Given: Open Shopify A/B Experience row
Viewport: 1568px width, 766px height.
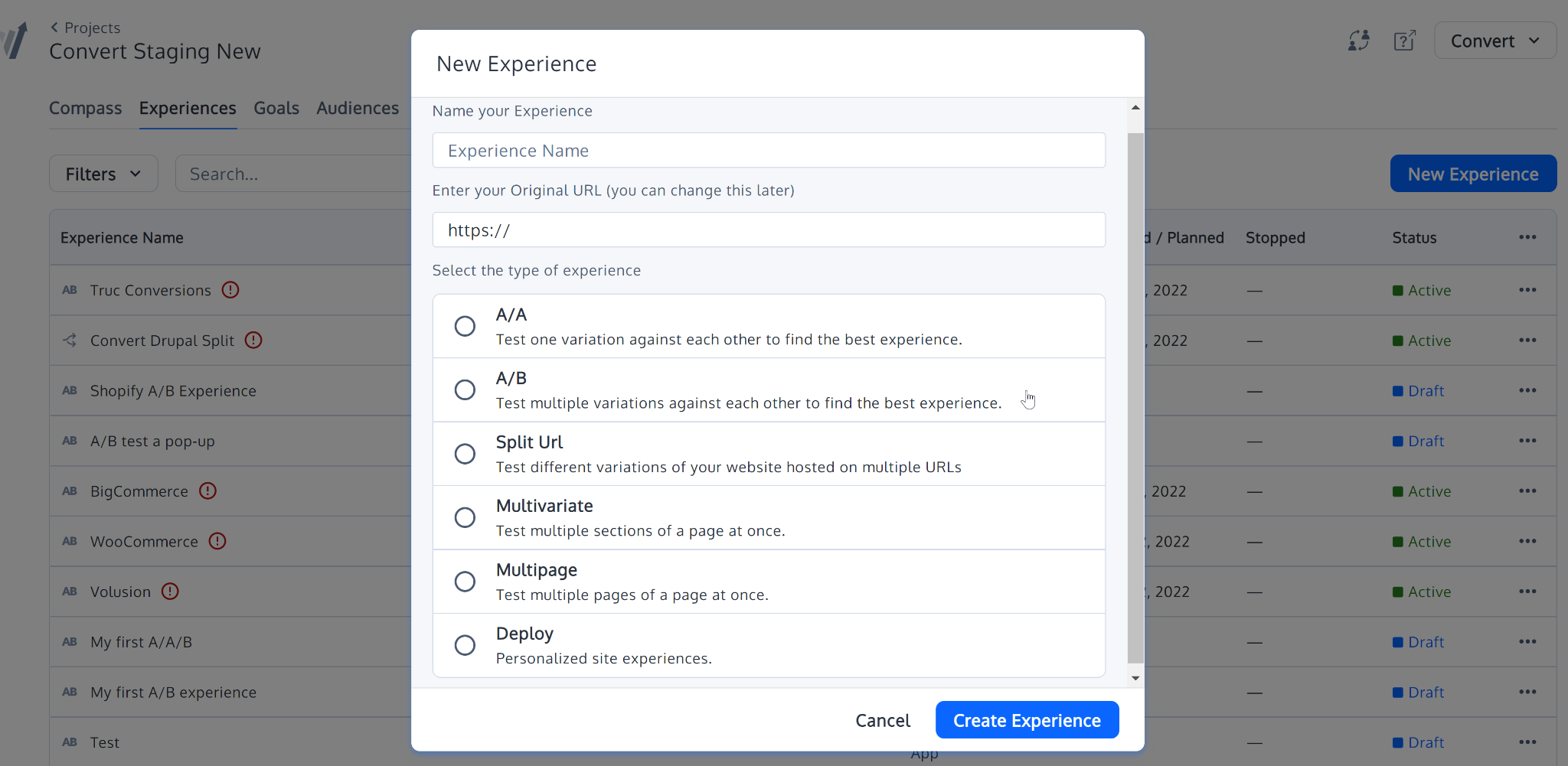Looking at the screenshot, I should point(173,391).
